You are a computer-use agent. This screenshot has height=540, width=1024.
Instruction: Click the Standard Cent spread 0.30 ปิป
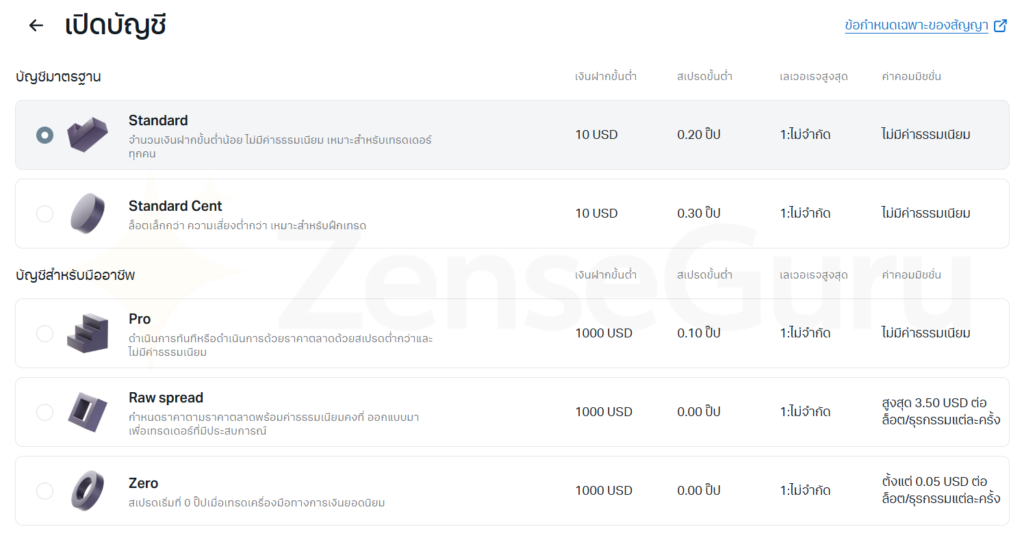699,214
